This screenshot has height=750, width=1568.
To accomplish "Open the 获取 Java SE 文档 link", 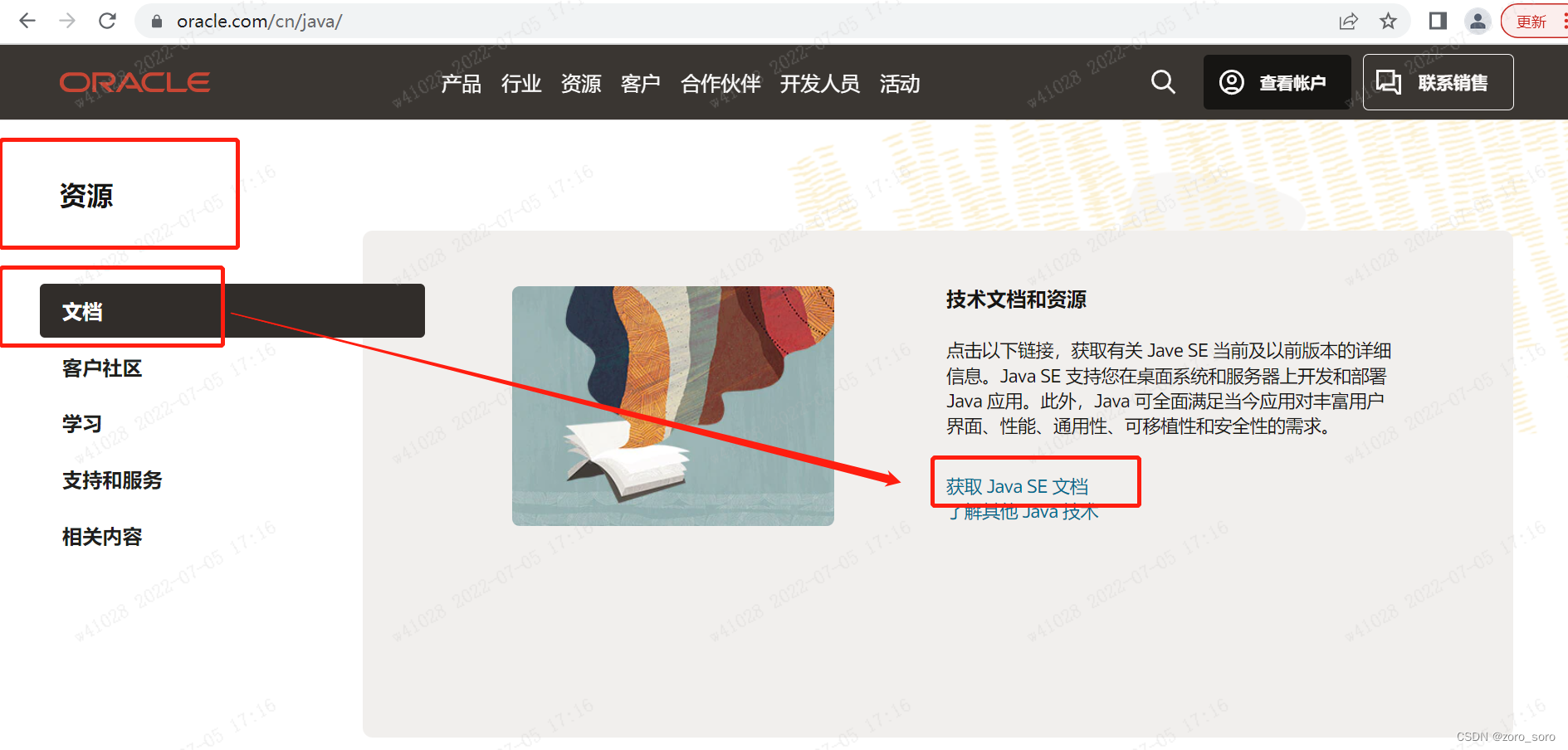I will click(x=1017, y=487).
